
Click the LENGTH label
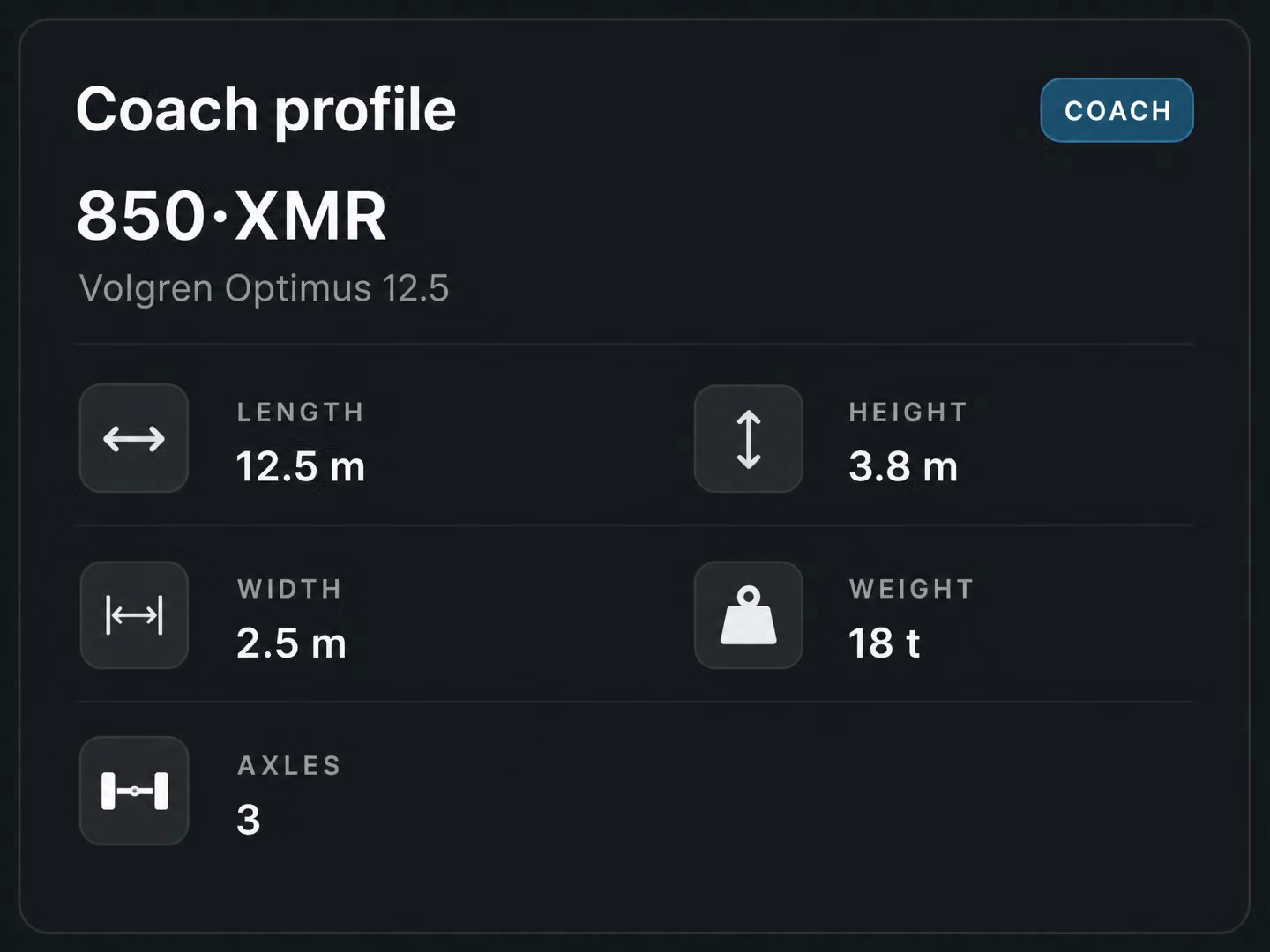click(301, 413)
